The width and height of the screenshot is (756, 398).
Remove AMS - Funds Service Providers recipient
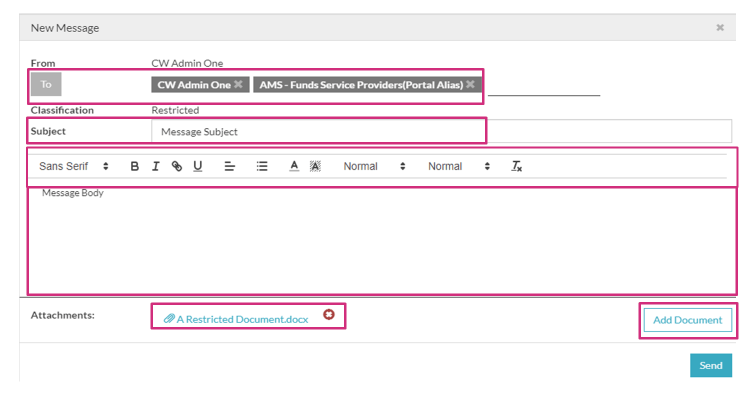click(x=470, y=84)
